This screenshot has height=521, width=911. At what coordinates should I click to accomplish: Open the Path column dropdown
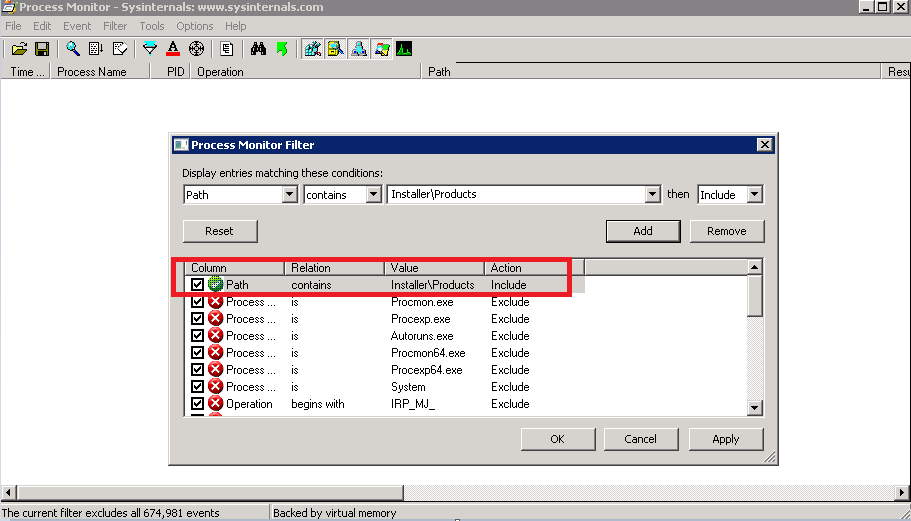coord(289,195)
